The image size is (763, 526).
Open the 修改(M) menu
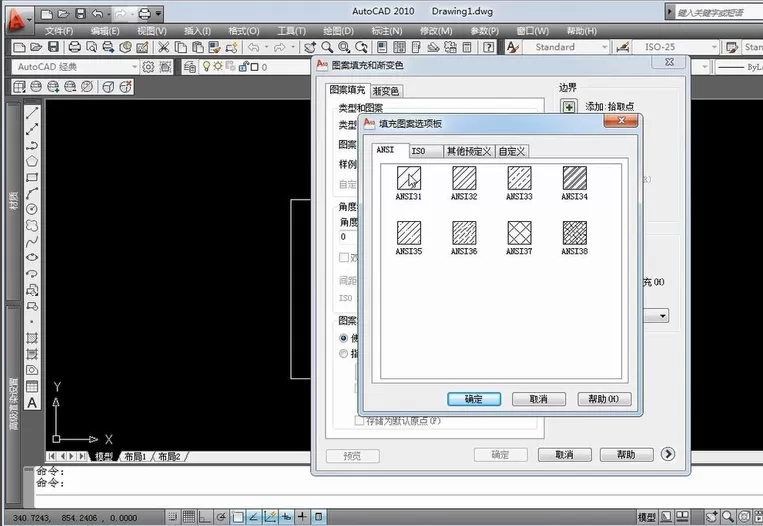[436, 31]
